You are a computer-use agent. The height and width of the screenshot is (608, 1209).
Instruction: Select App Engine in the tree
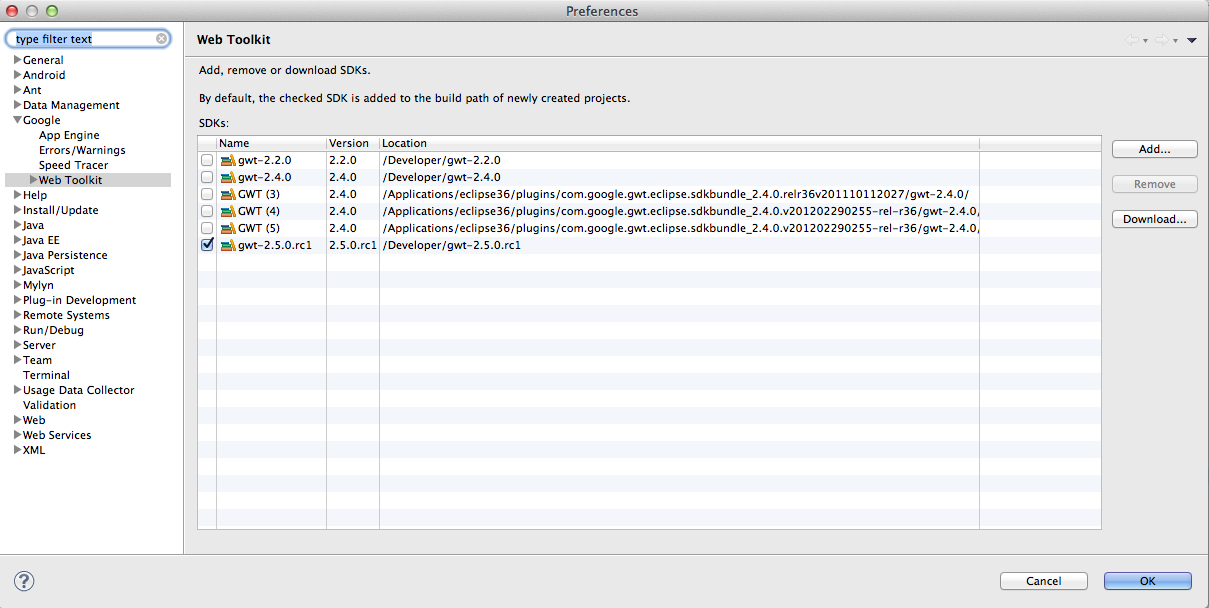point(69,135)
